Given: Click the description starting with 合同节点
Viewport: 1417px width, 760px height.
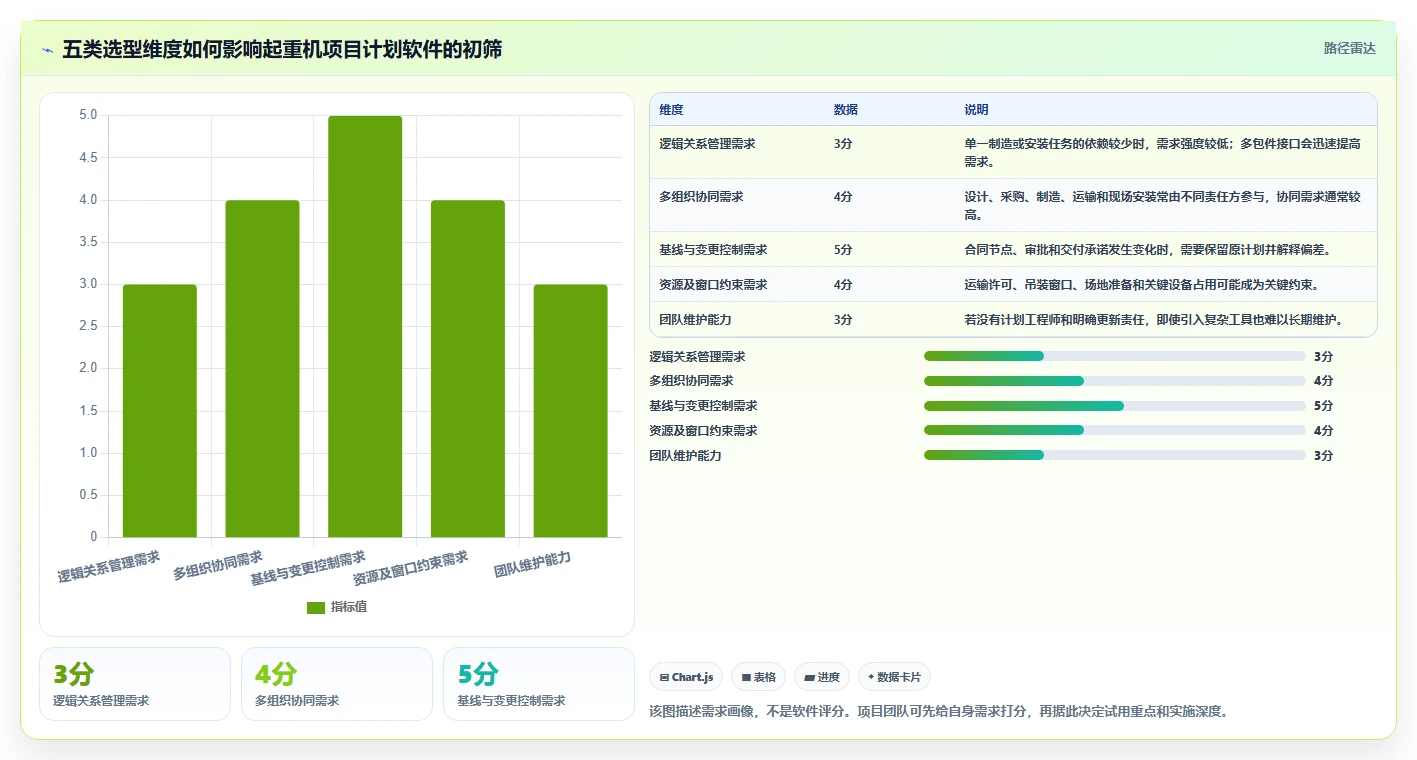Looking at the screenshot, I should point(1147,250).
